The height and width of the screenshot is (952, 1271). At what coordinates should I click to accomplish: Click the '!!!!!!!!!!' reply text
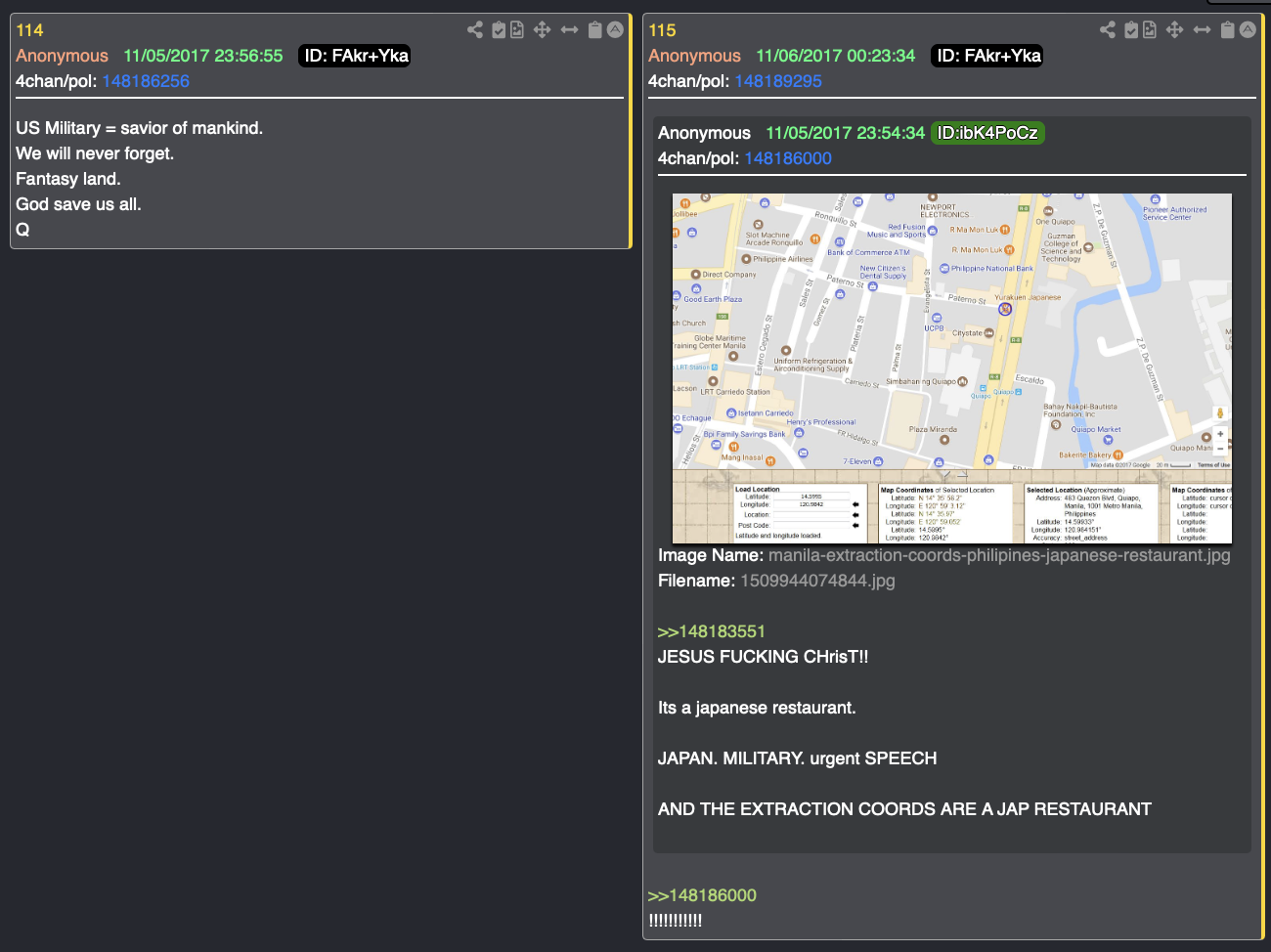point(675,921)
